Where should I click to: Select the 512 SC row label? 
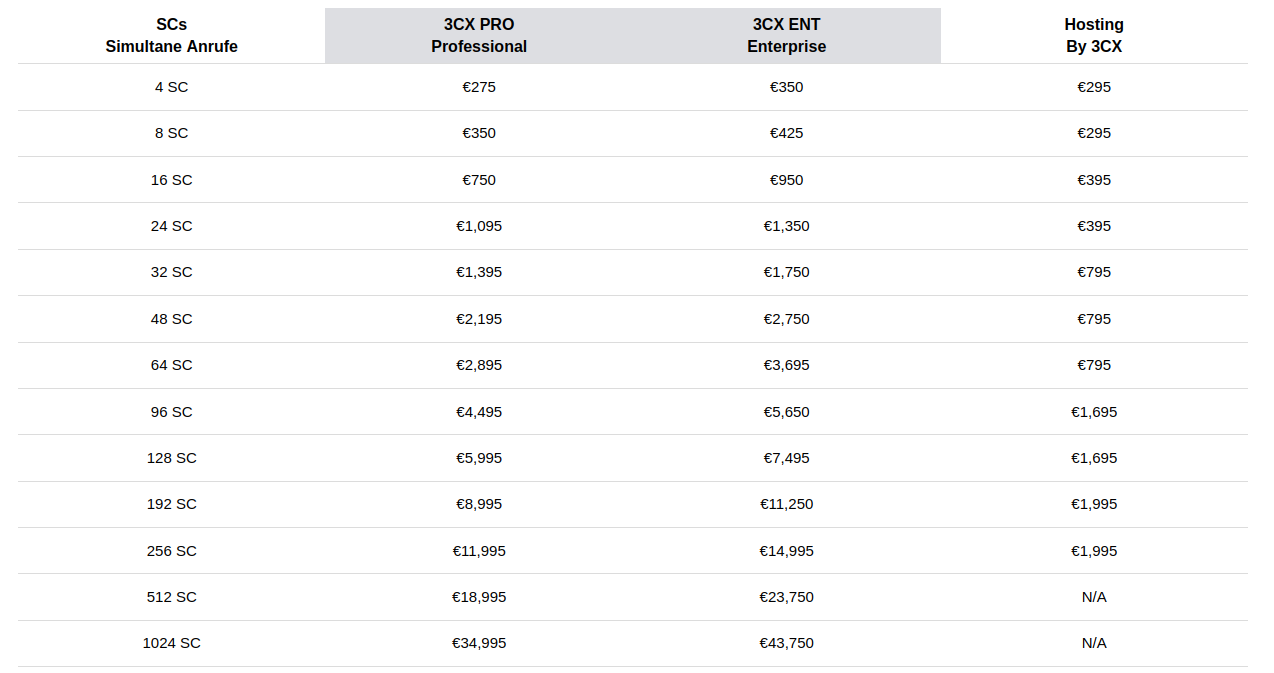point(172,597)
